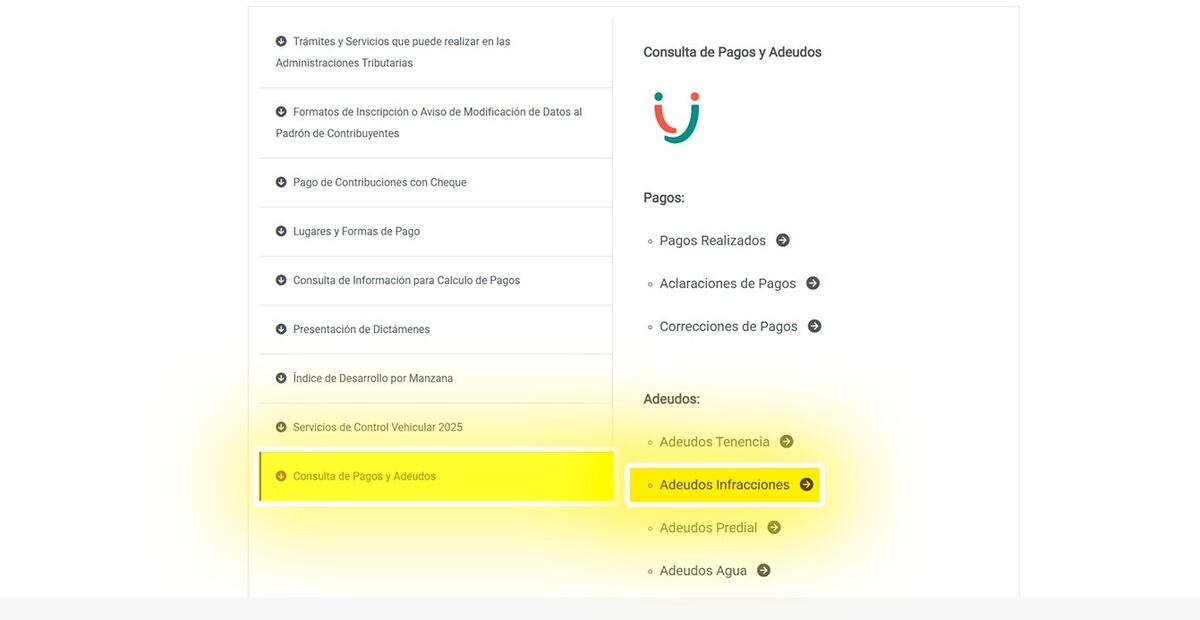Click arrow icon next to Adeudos Agua
Viewport: 1200px width, 620px height.
pyautogui.click(x=764, y=570)
